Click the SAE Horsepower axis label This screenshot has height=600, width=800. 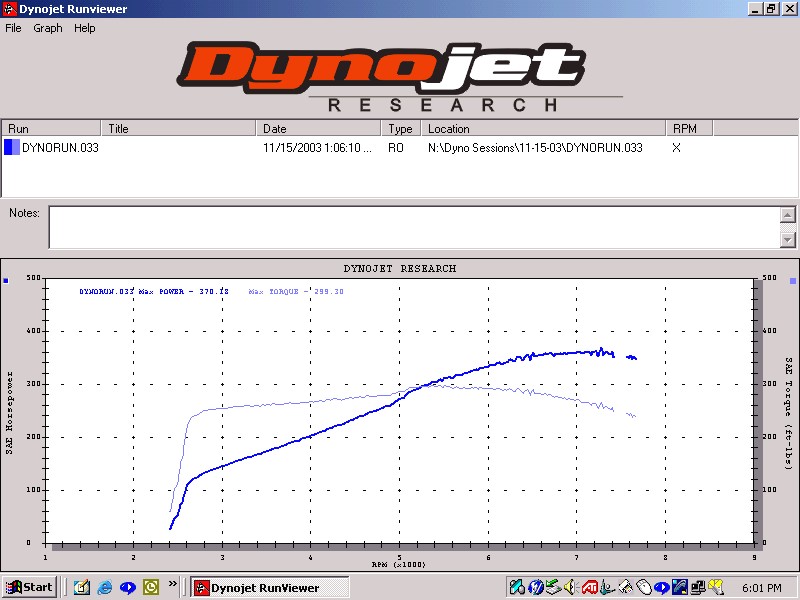click(x=9, y=412)
